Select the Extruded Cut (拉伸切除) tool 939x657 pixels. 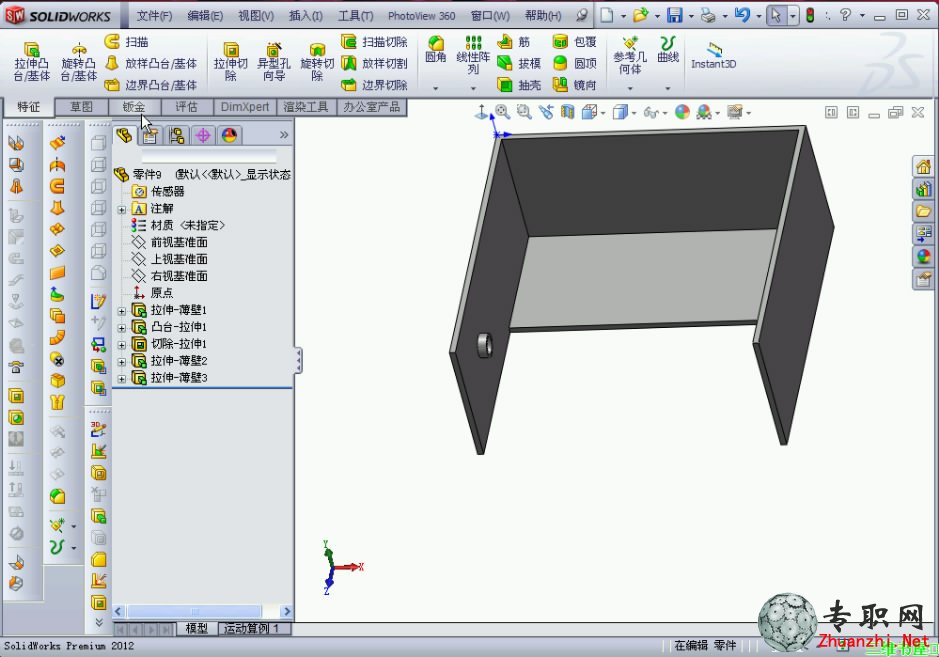point(231,62)
